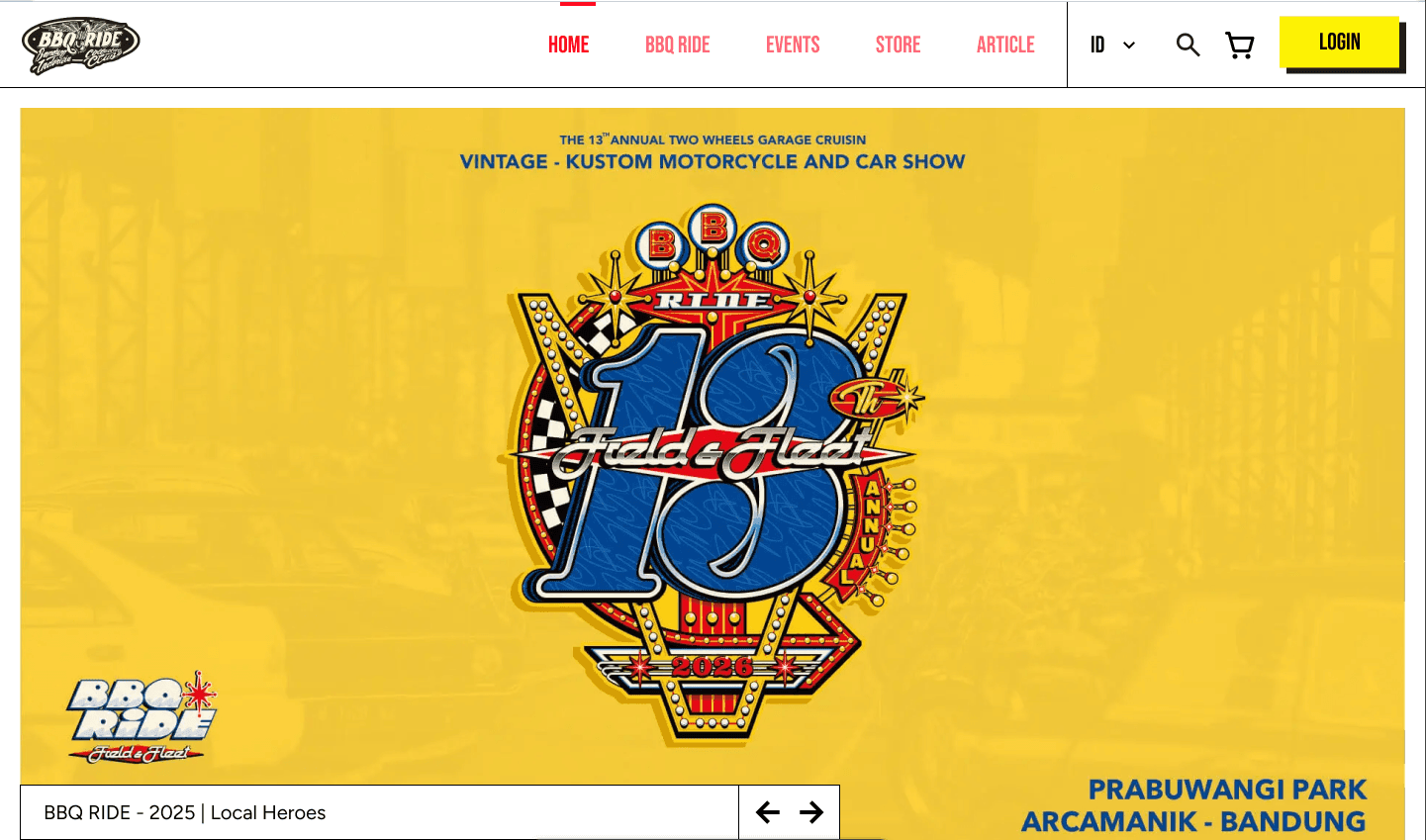
Task: Open the Events menu item
Action: [793, 45]
